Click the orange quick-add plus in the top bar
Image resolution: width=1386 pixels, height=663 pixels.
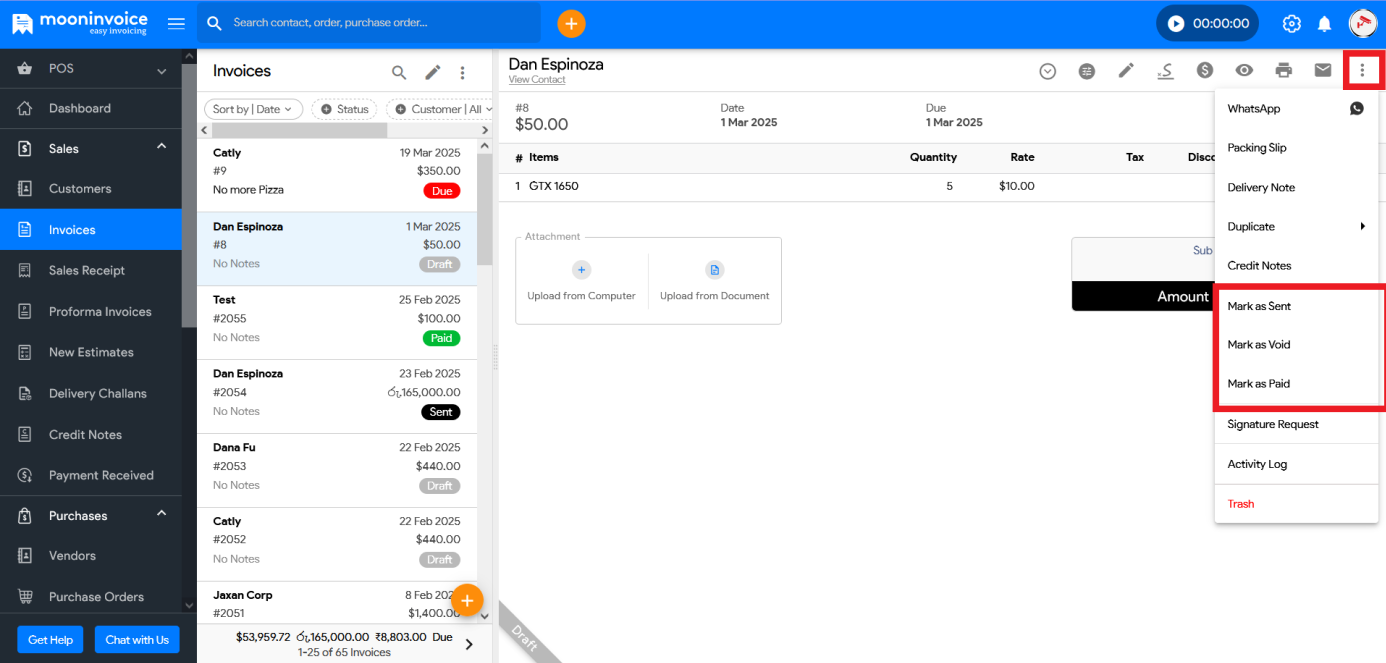pos(571,23)
